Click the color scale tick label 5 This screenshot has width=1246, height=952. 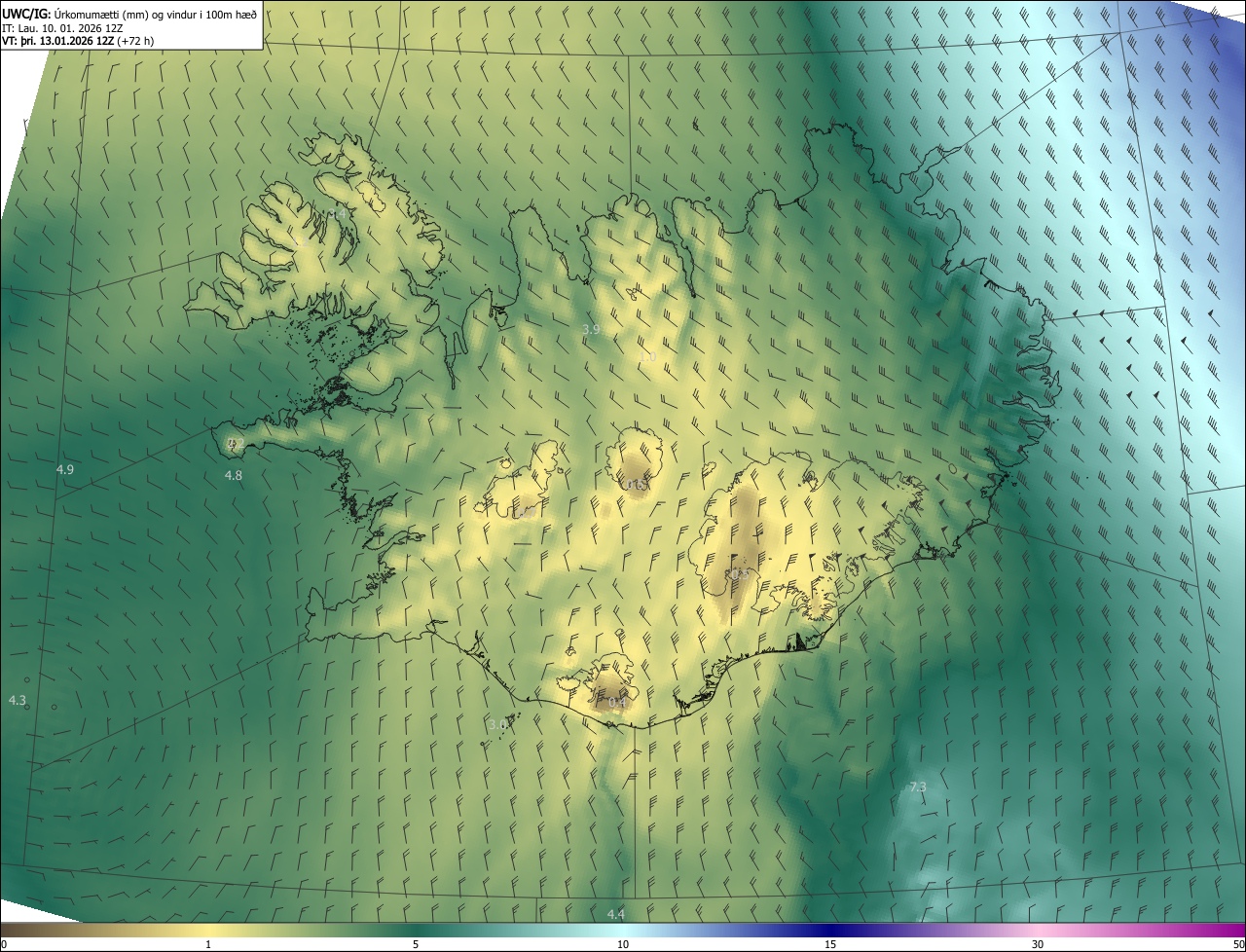point(416,945)
